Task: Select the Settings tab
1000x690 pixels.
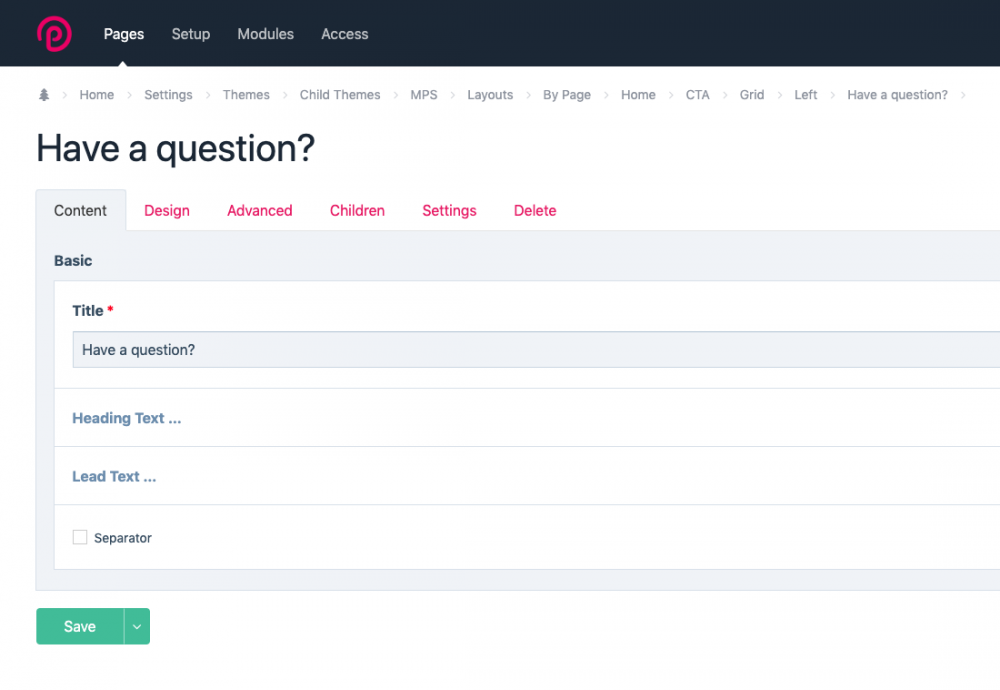Action: tap(449, 211)
